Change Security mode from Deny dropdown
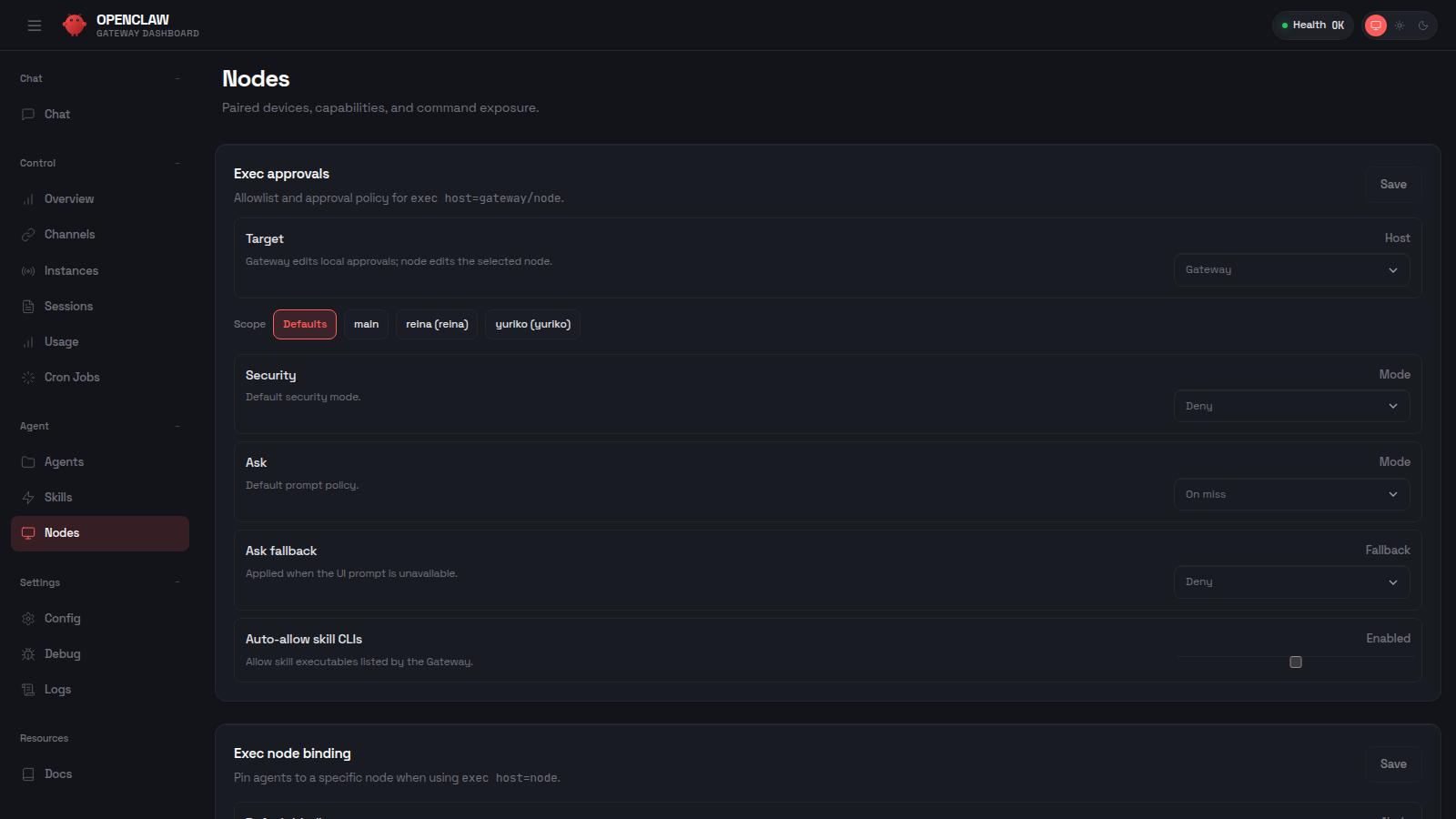1456x819 pixels. (x=1291, y=406)
